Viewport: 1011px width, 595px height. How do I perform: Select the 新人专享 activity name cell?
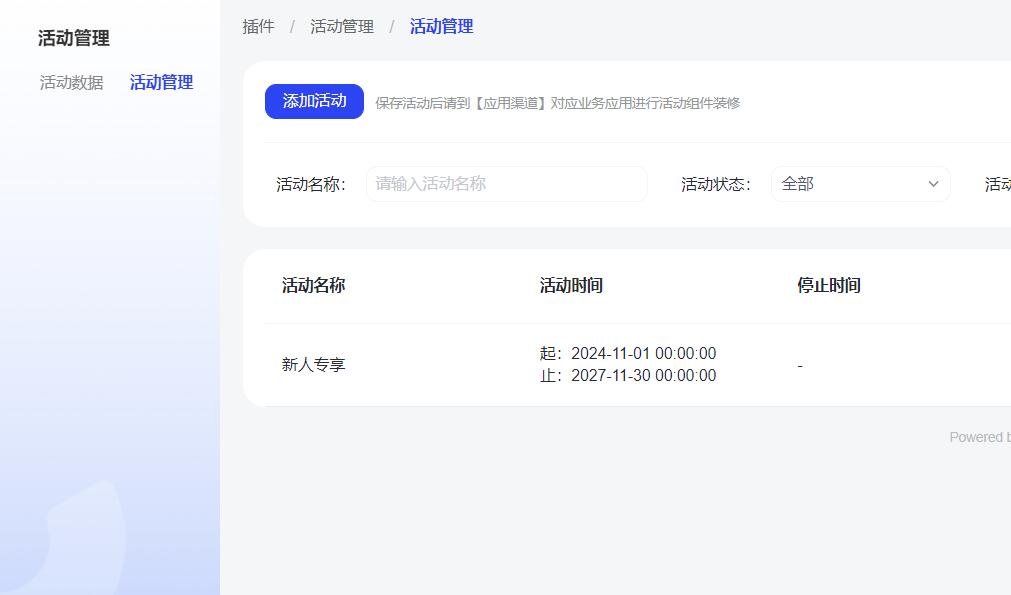coord(313,365)
